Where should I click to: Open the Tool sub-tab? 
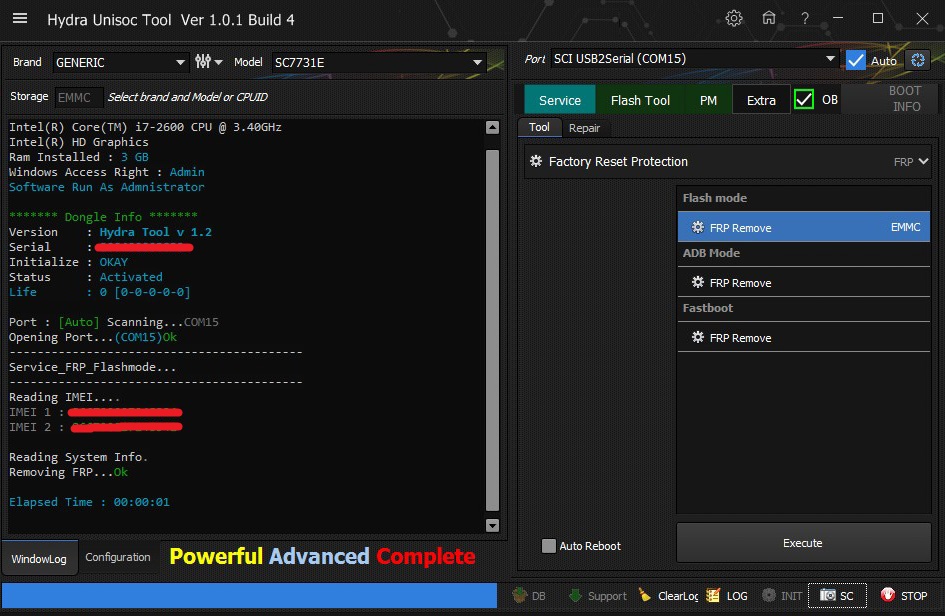(539, 127)
